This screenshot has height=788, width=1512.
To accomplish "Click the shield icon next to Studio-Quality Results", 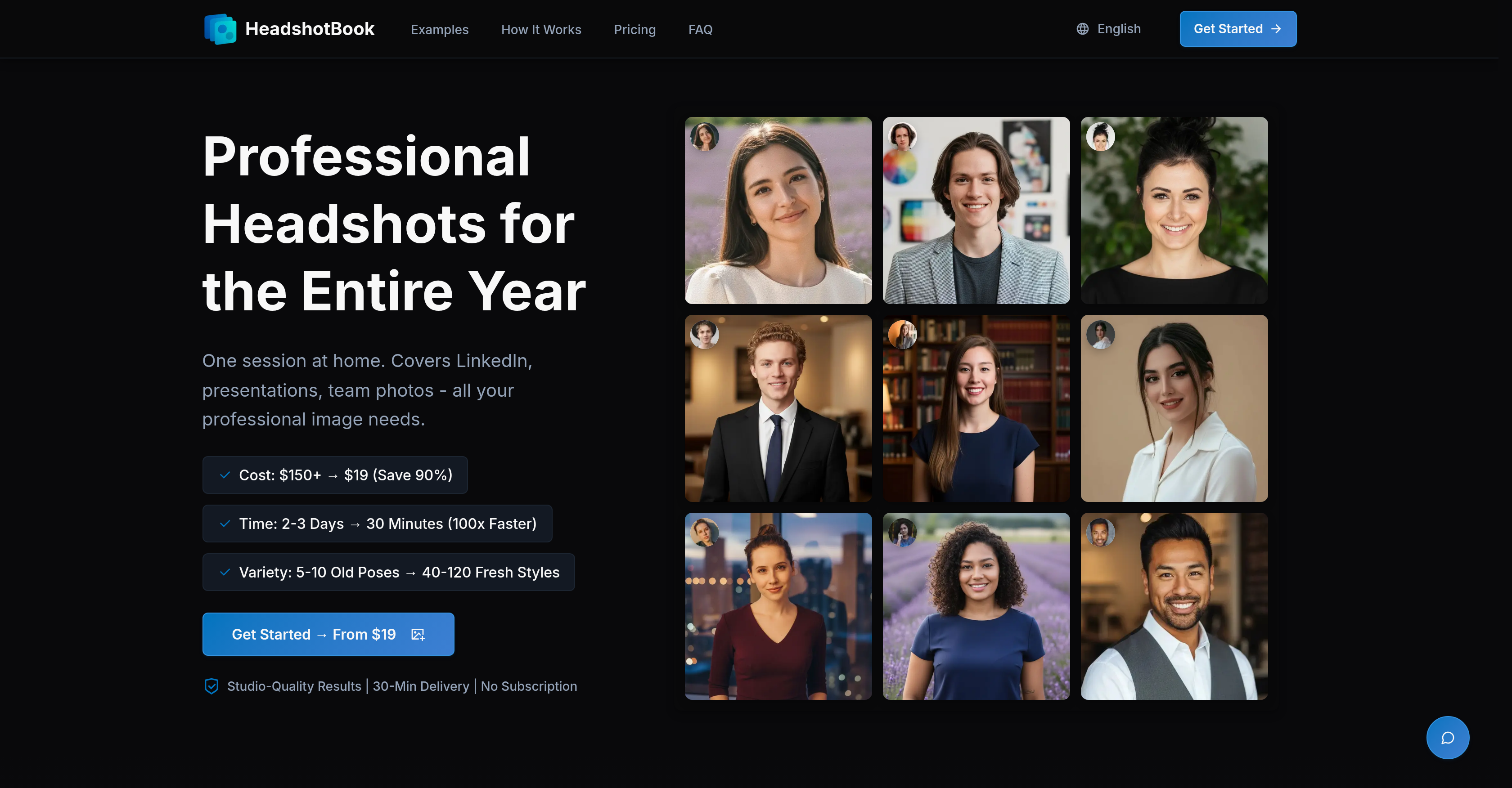I will click(x=211, y=686).
